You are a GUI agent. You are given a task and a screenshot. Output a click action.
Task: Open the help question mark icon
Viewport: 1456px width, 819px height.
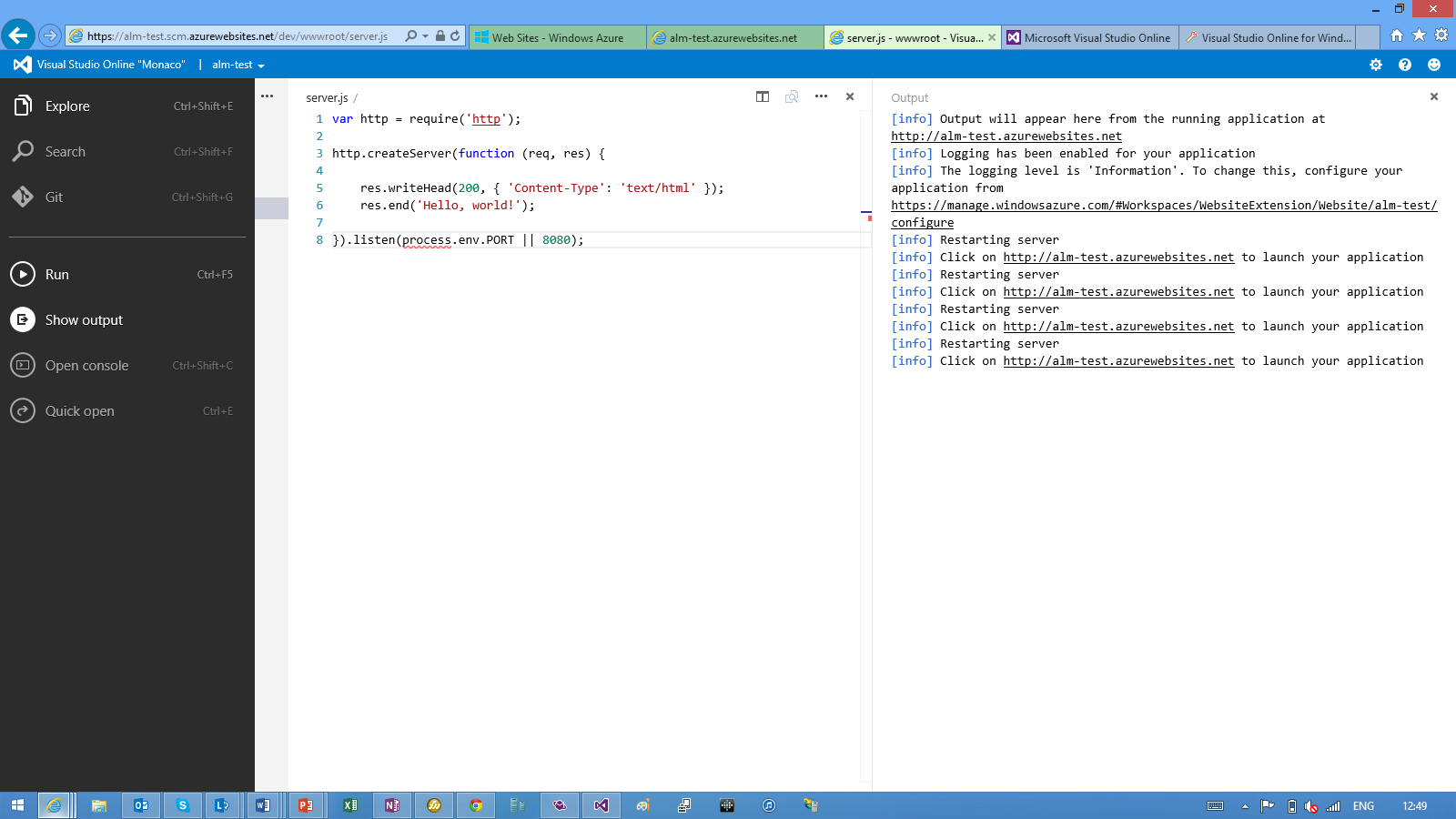(1405, 65)
